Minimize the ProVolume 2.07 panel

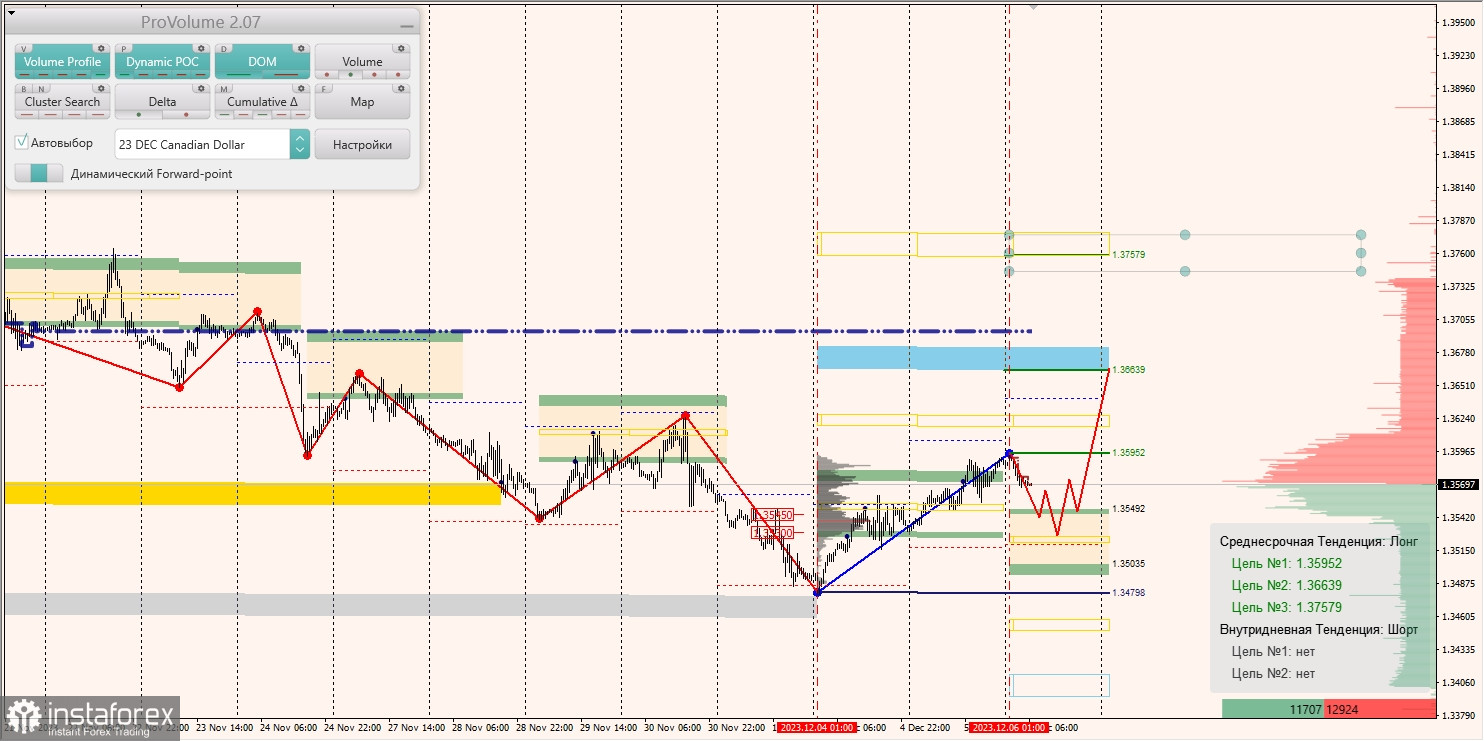coord(407,26)
